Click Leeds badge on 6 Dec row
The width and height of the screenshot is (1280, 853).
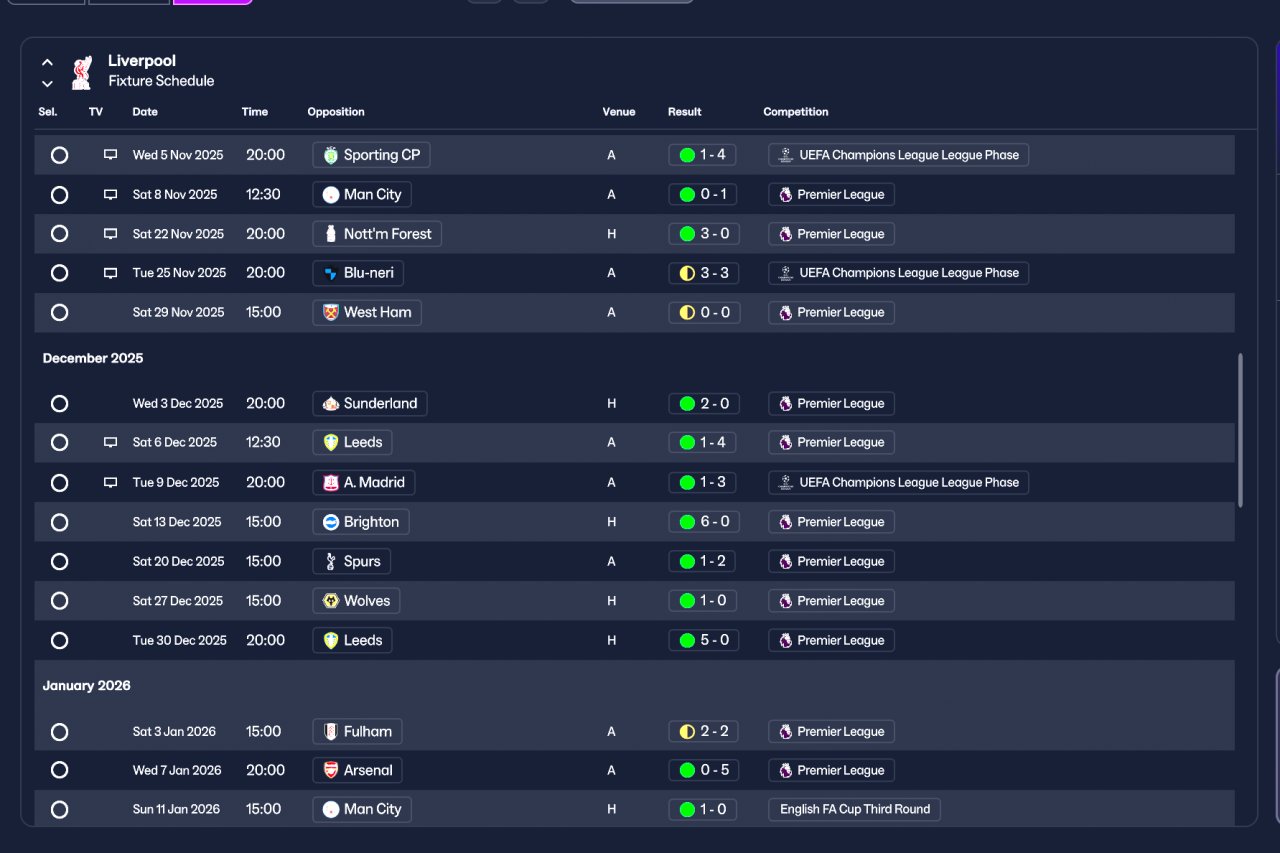(x=331, y=442)
